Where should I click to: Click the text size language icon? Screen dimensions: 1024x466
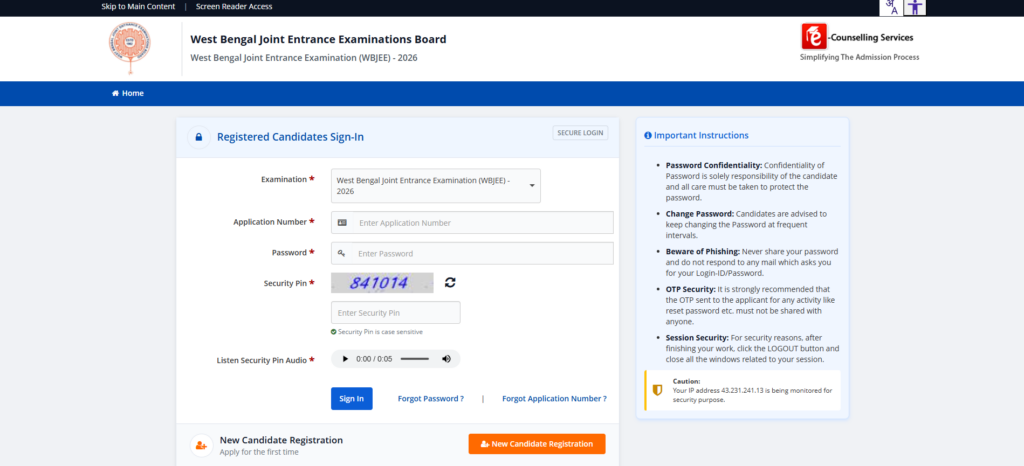[891, 7]
